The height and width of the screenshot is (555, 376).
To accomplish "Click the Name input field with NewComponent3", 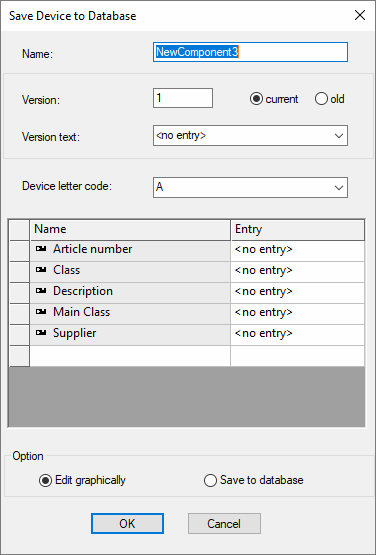I will point(250,52).
